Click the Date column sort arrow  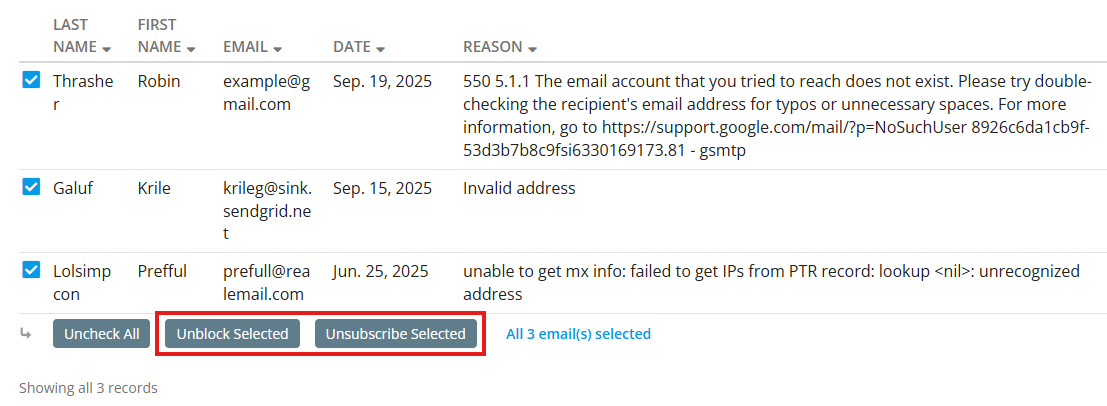click(380, 48)
